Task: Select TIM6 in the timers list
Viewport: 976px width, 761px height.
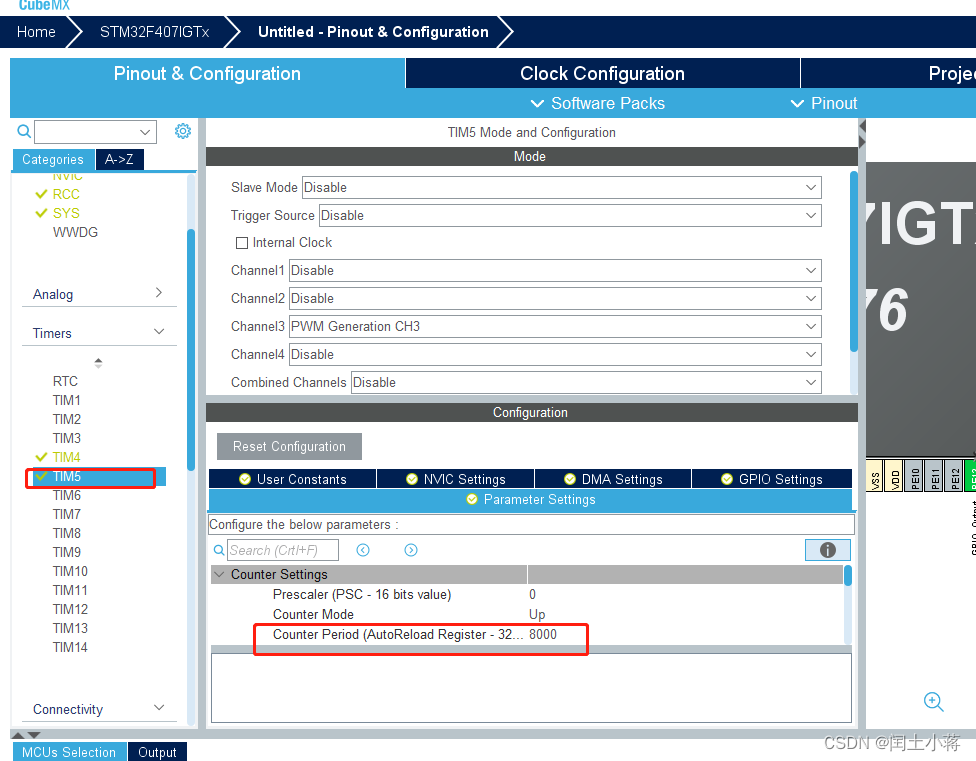Action: (67, 495)
